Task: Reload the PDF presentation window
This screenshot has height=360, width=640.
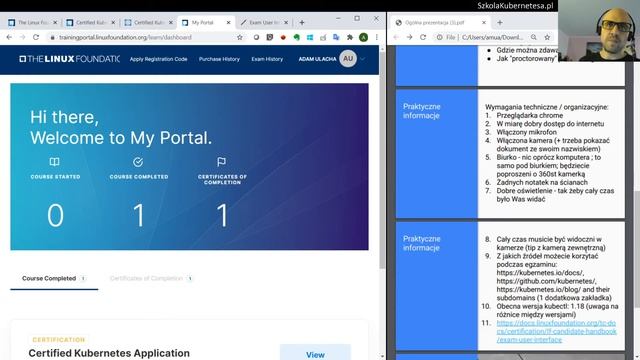Action: 423,37
